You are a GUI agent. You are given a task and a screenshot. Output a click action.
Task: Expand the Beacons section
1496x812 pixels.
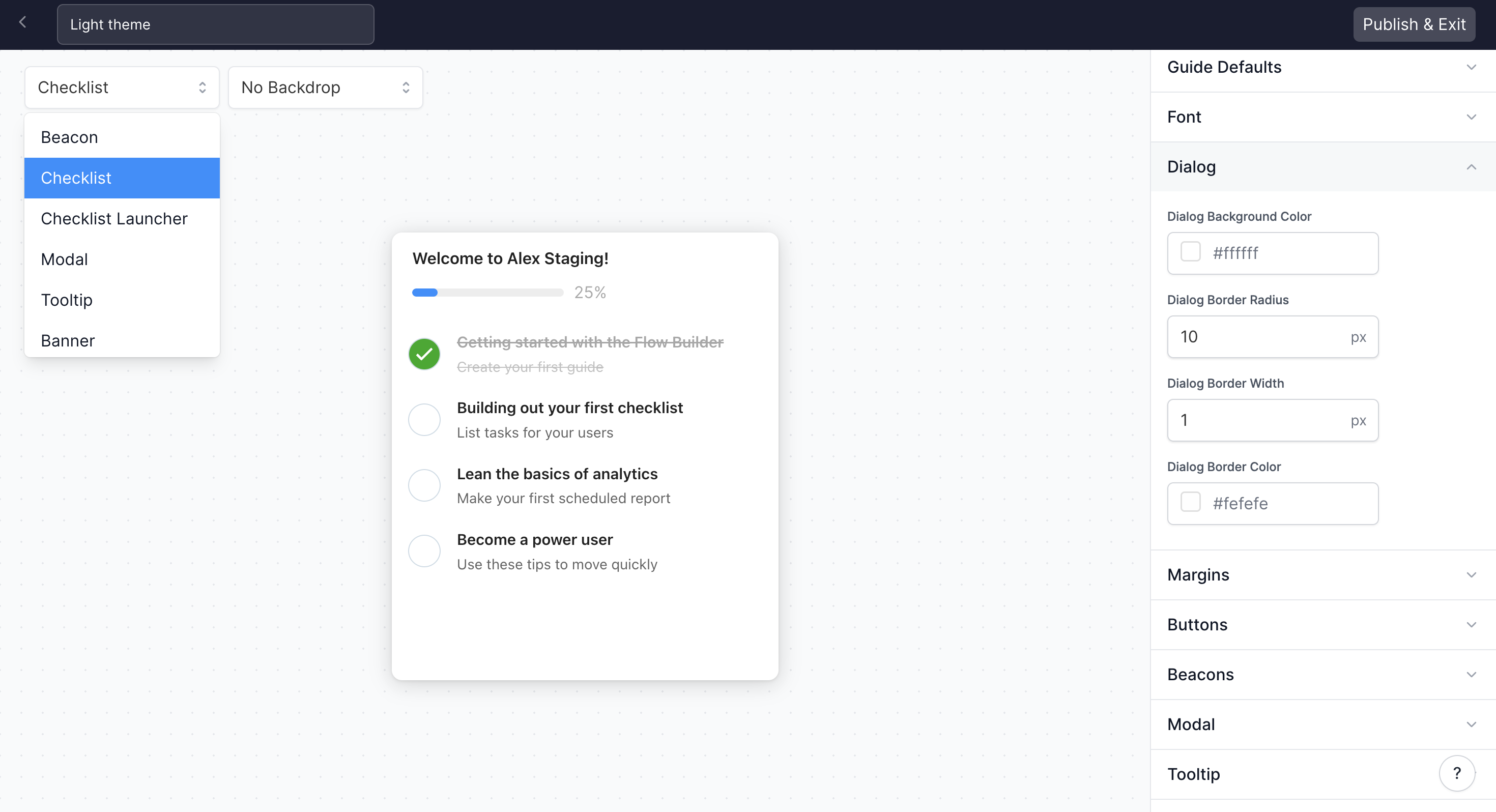pos(1323,675)
